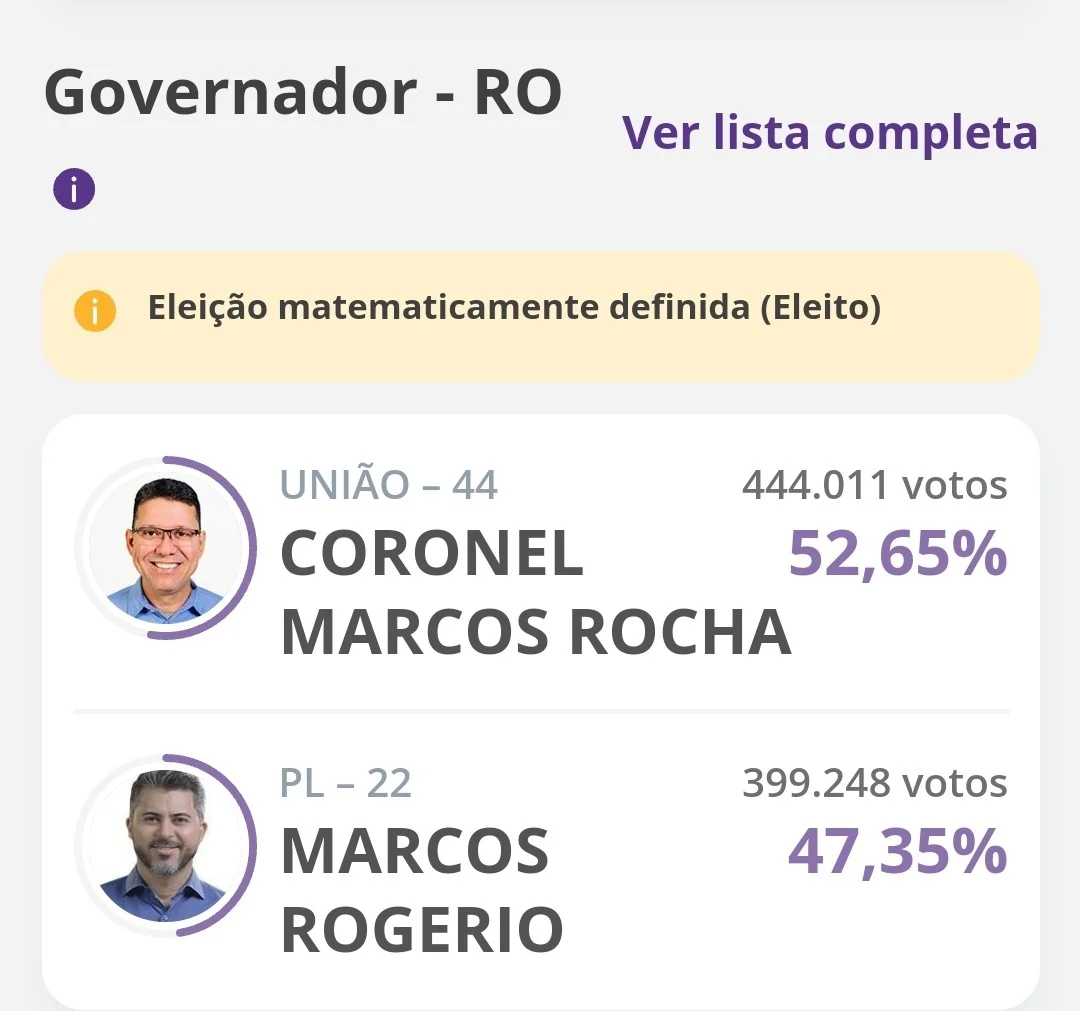
Task: Click the purple info icon under Governador
Action: click(74, 189)
